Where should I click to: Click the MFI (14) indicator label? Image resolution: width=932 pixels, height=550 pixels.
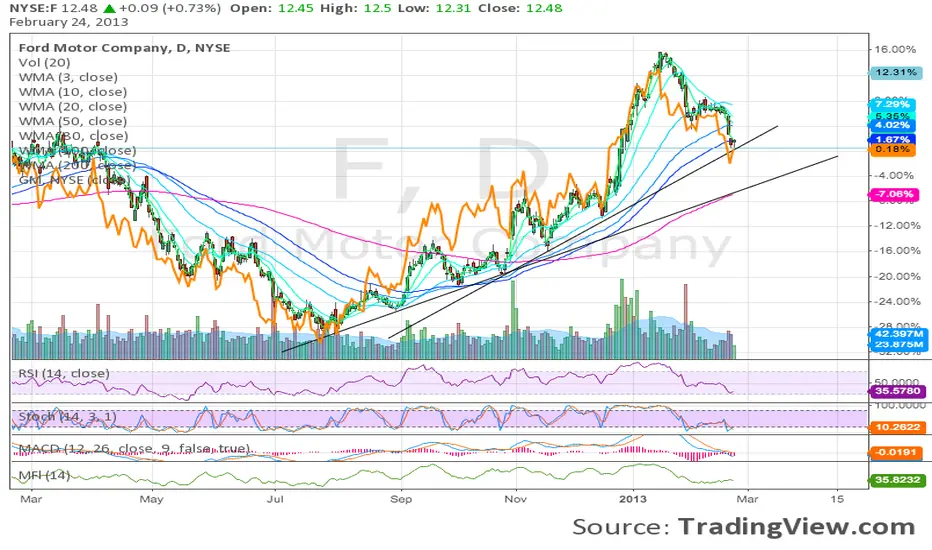[x=45, y=476]
